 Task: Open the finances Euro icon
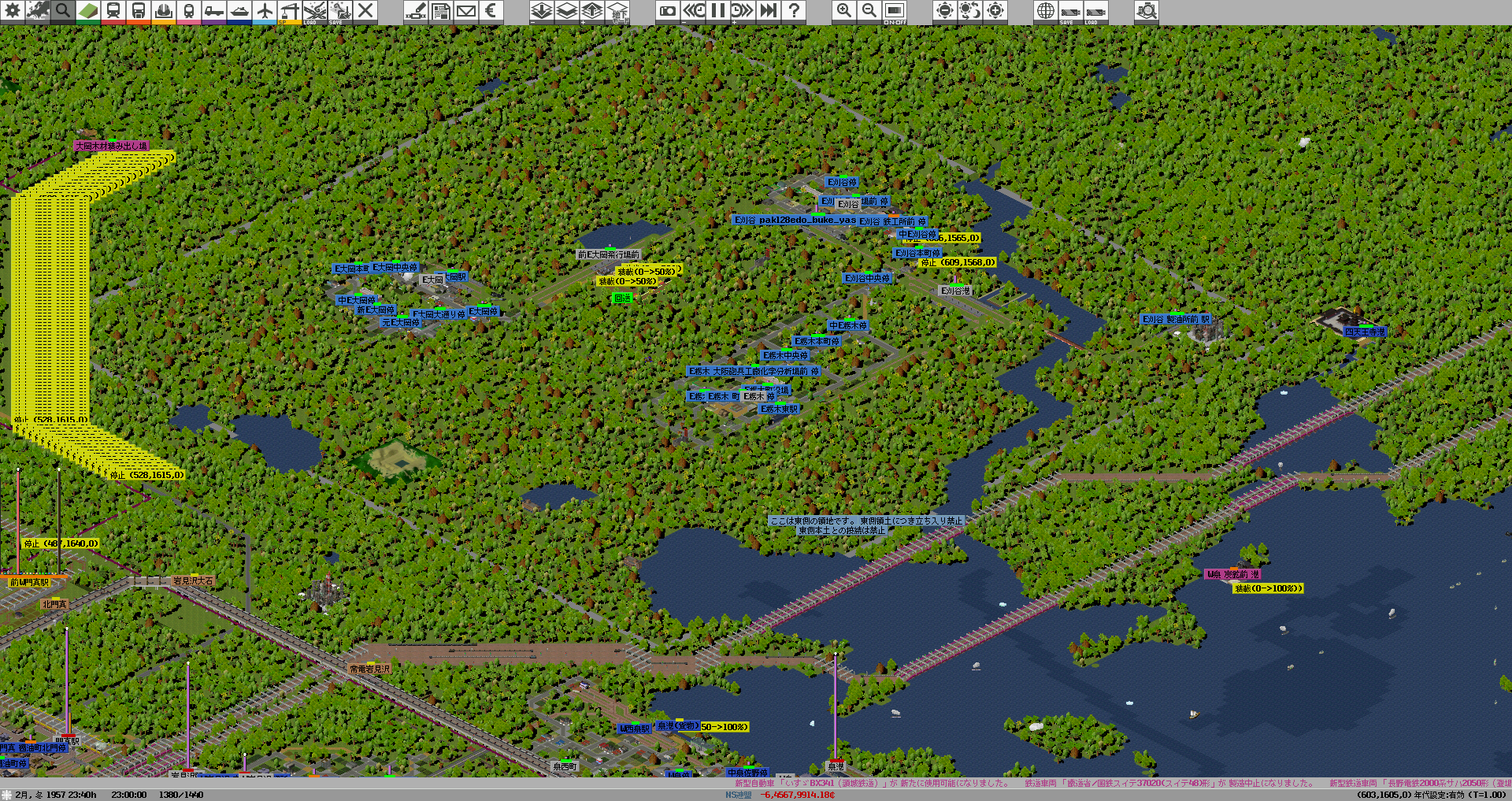[491, 11]
